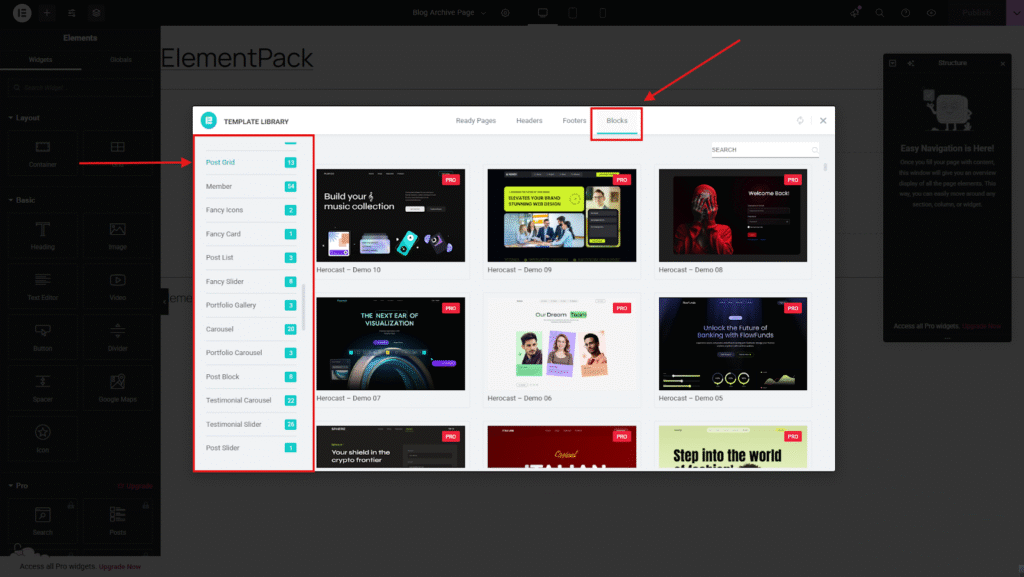Viewport: 1024px width, 577px height.
Task: Collapse the Pro widgets section
Action: pos(18,486)
